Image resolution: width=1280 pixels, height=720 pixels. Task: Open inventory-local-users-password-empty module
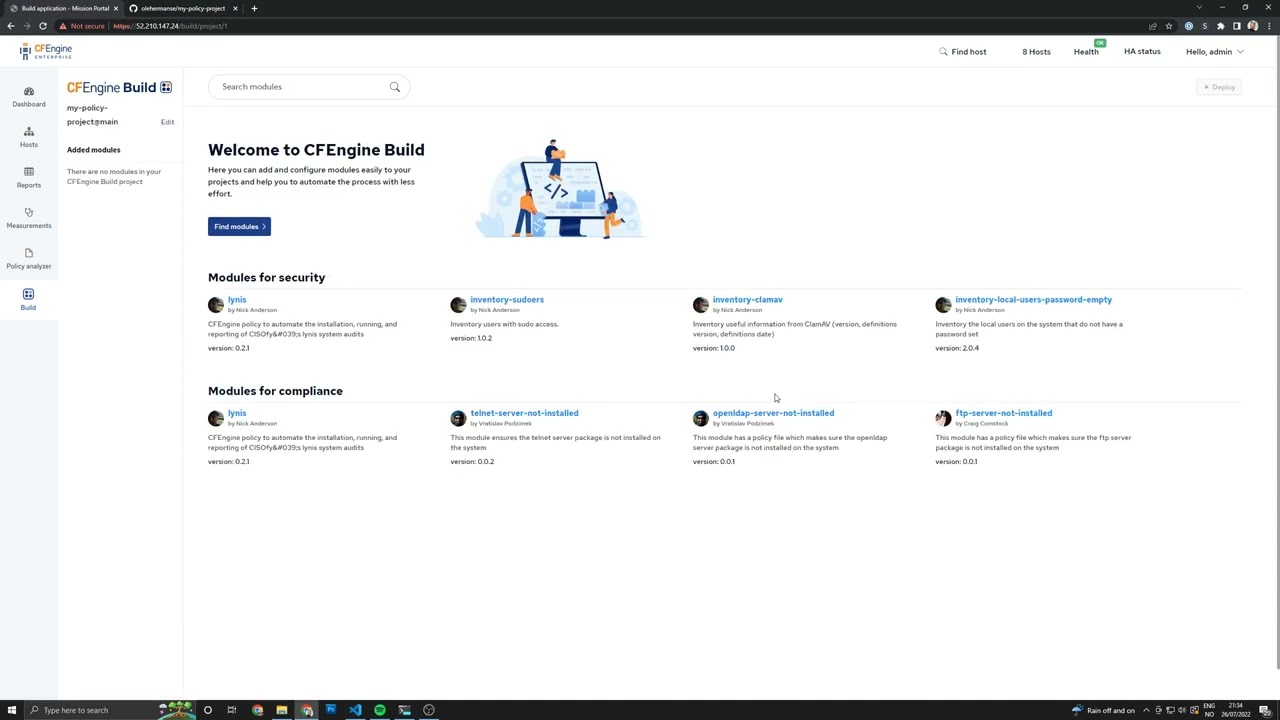[1033, 300]
